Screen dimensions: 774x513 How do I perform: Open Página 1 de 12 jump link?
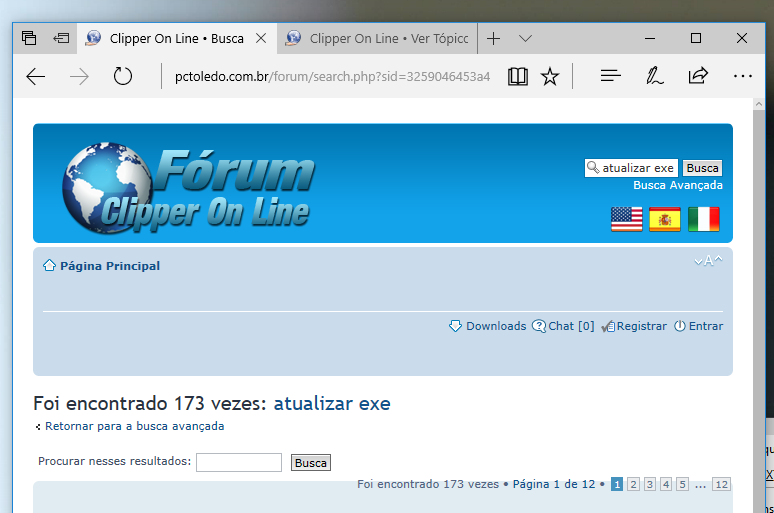(x=554, y=484)
